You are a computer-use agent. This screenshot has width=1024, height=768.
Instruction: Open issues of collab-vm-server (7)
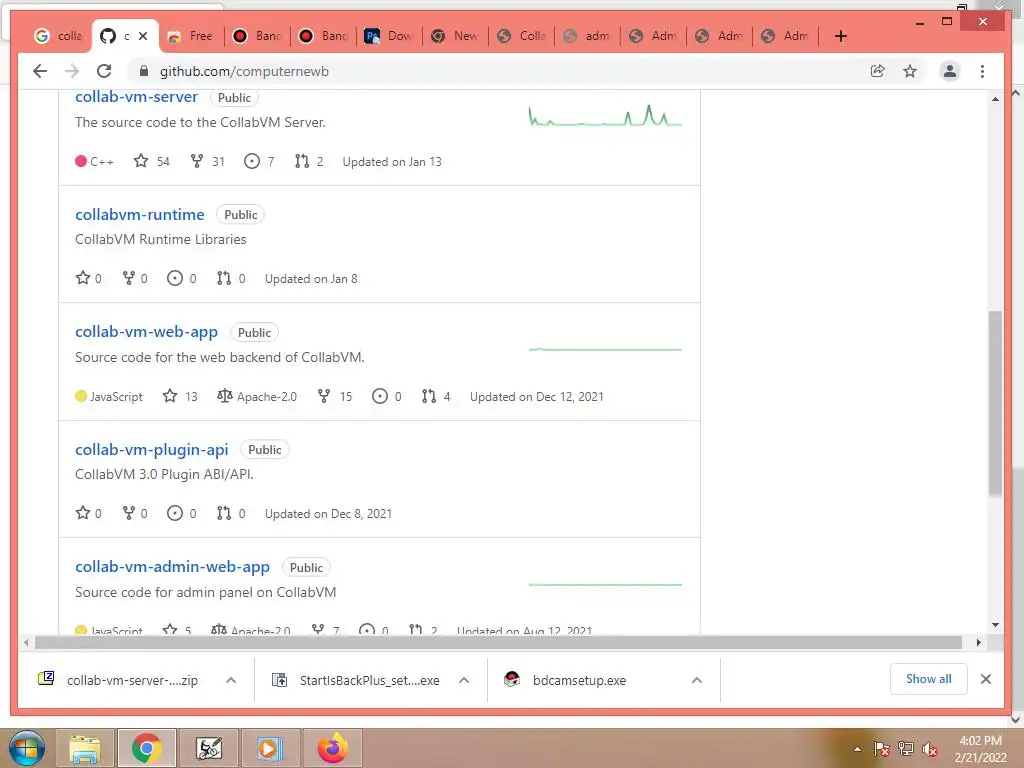pyautogui.click(x=259, y=161)
